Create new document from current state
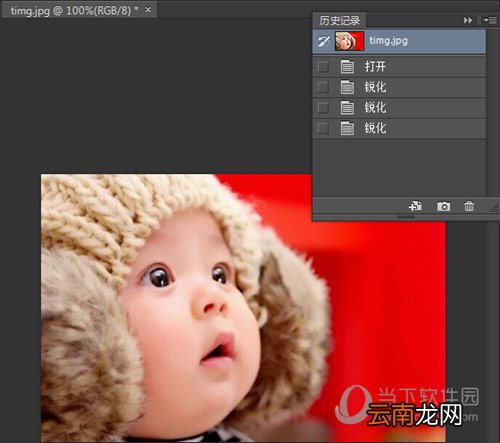 (415, 206)
